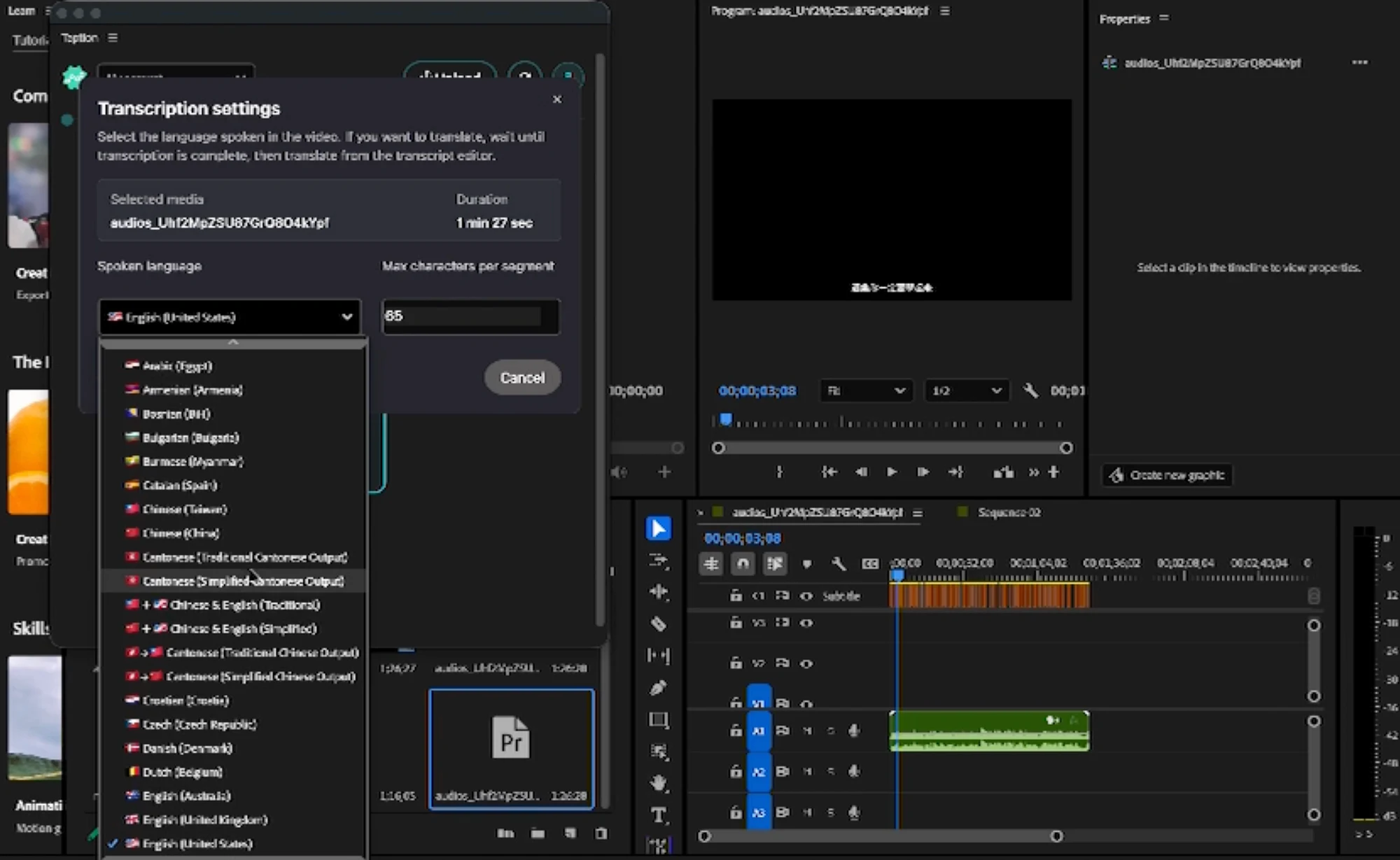Mute the A2 audio track
The width and height of the screenshot is (1400, 860).
coord(807,772)
